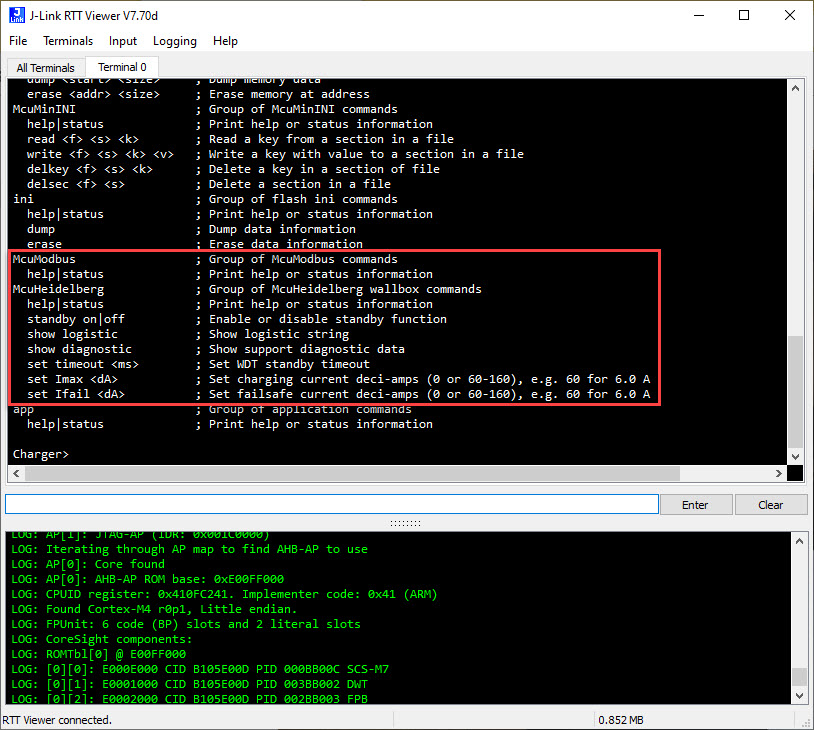Click the splitter handle between panes
Screen dimensions: 814x730
(407, 521)
